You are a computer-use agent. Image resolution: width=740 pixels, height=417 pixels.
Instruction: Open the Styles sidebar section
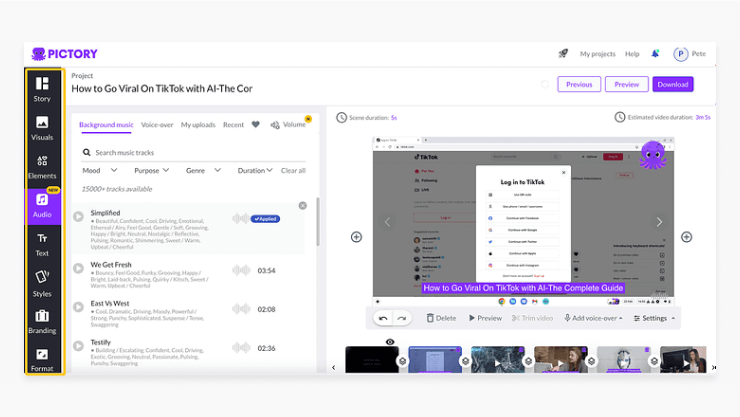point(42,283)
